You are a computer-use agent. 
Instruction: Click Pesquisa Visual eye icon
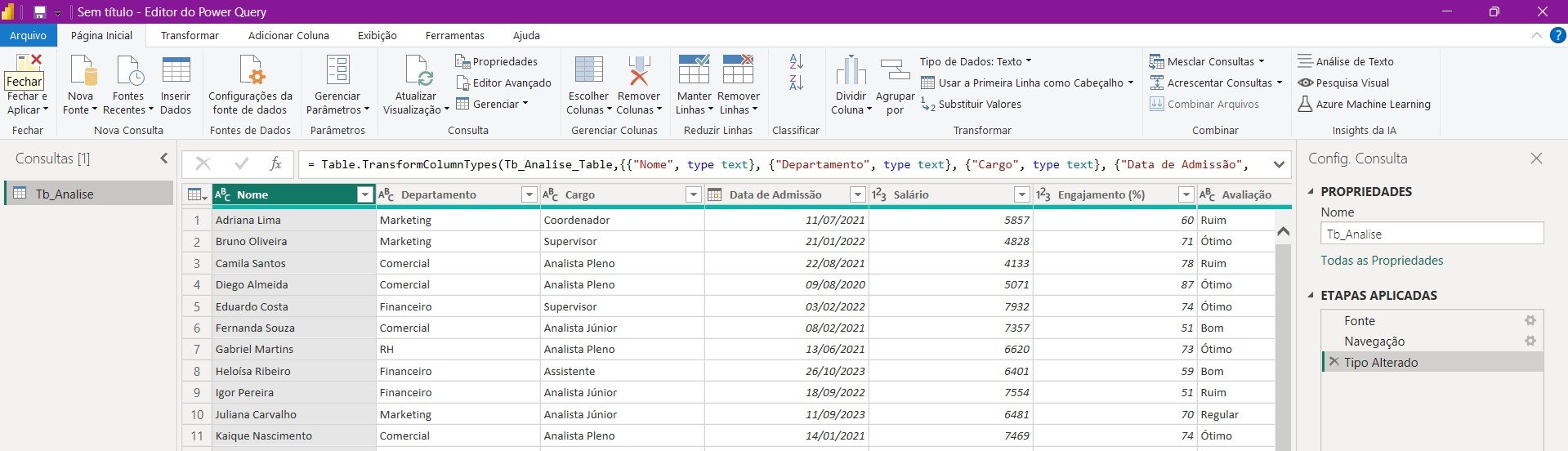(1306, 83)
